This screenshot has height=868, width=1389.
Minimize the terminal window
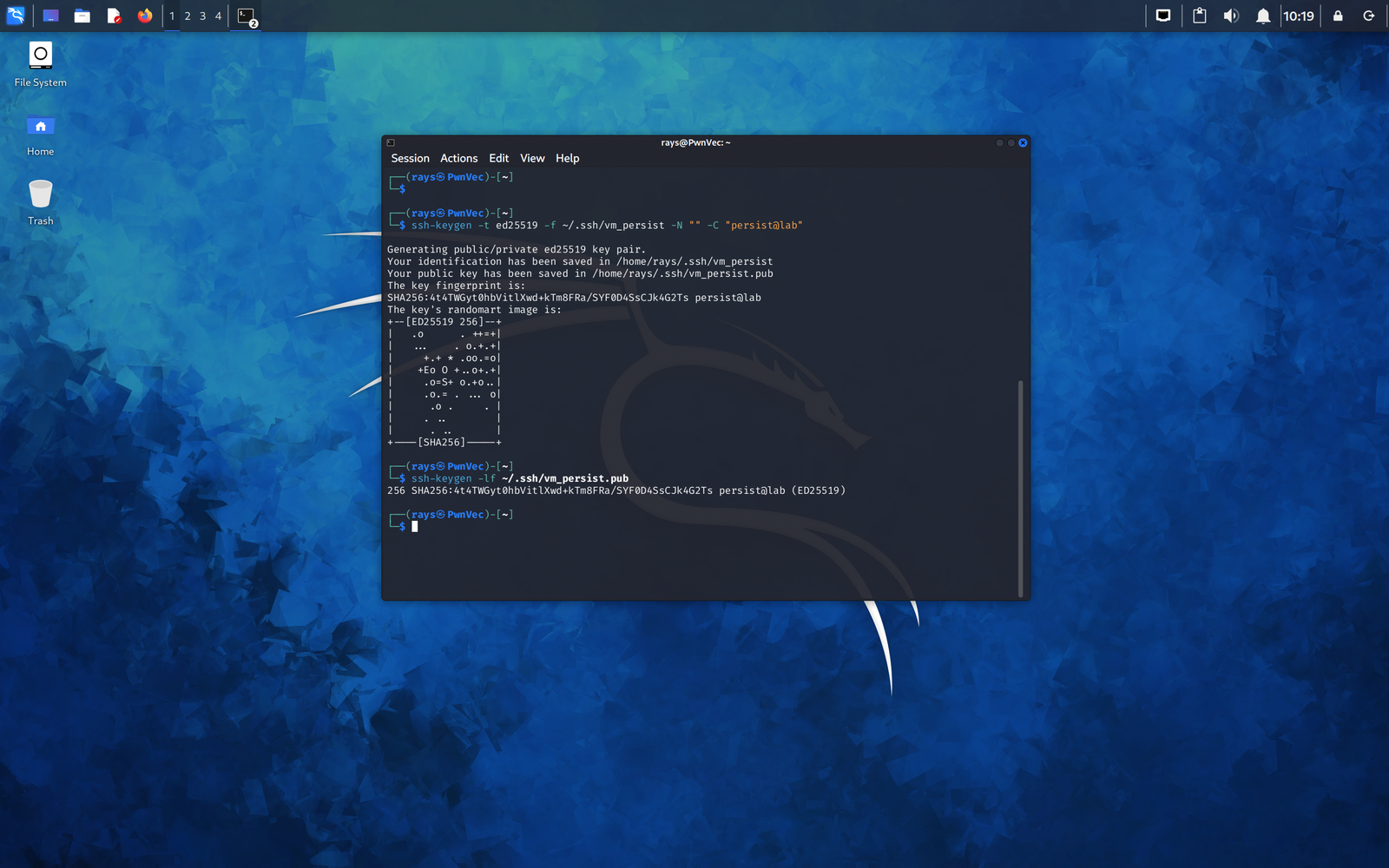coord(999,142)
